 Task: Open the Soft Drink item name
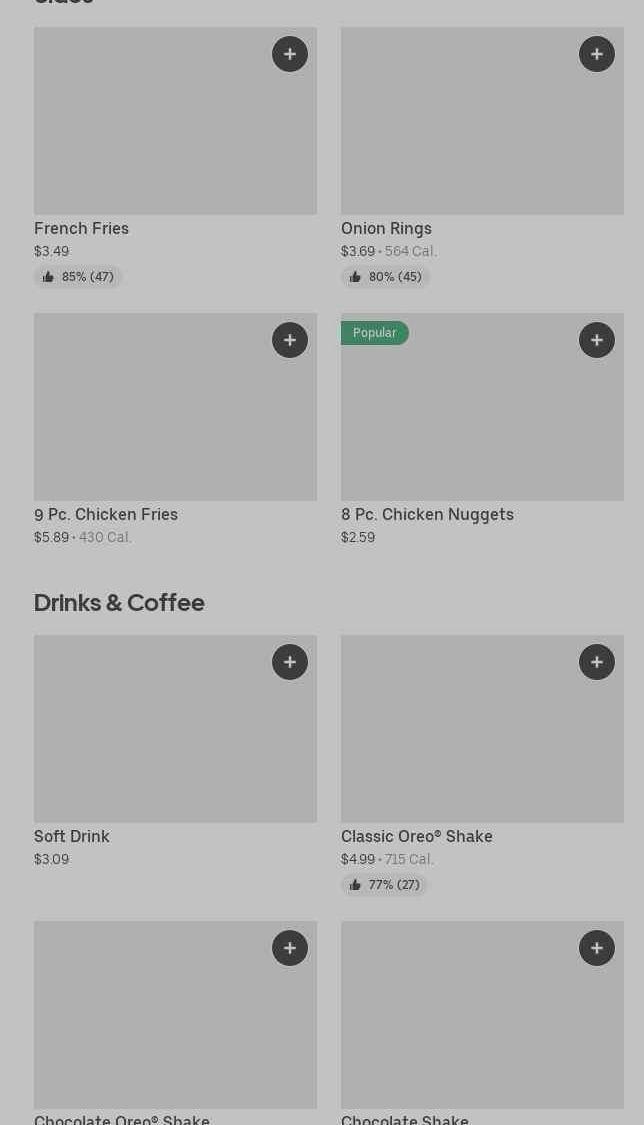(x=72, y=836)
